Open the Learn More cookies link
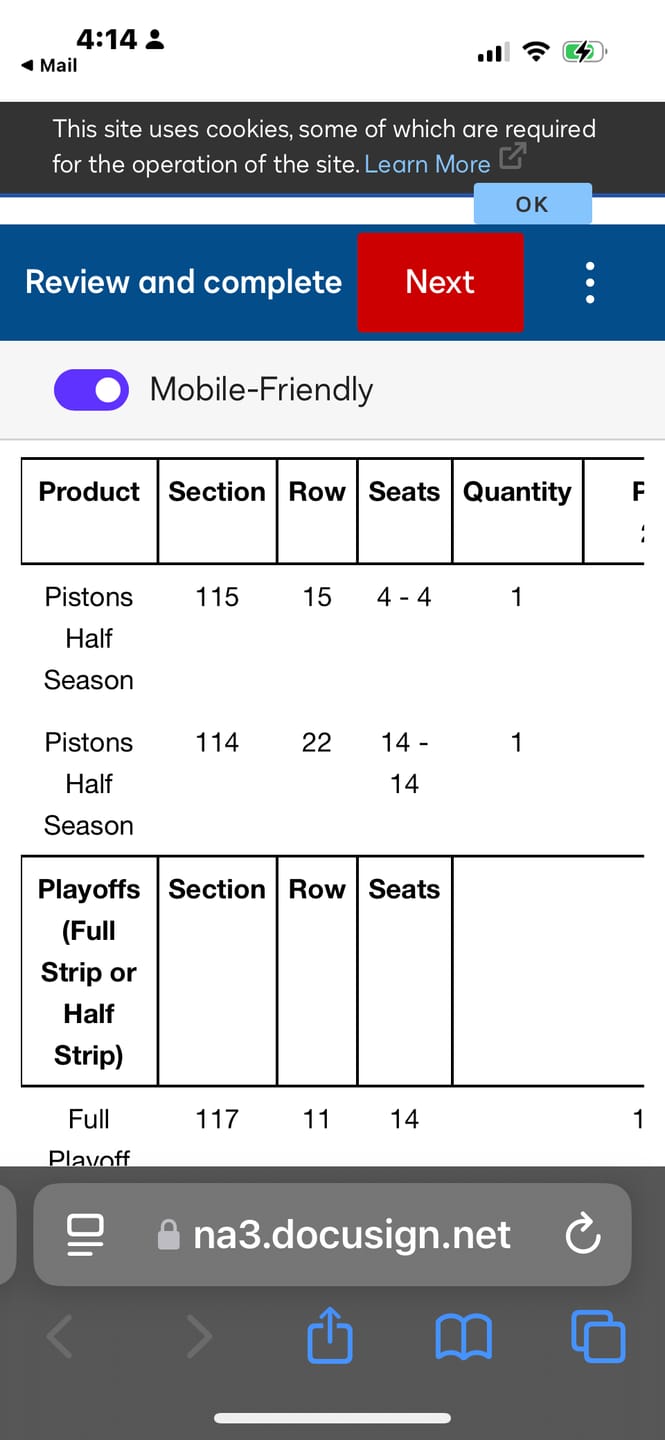Image resolution: width=665 pixels, height=1440 pixels. pos(427,164)
